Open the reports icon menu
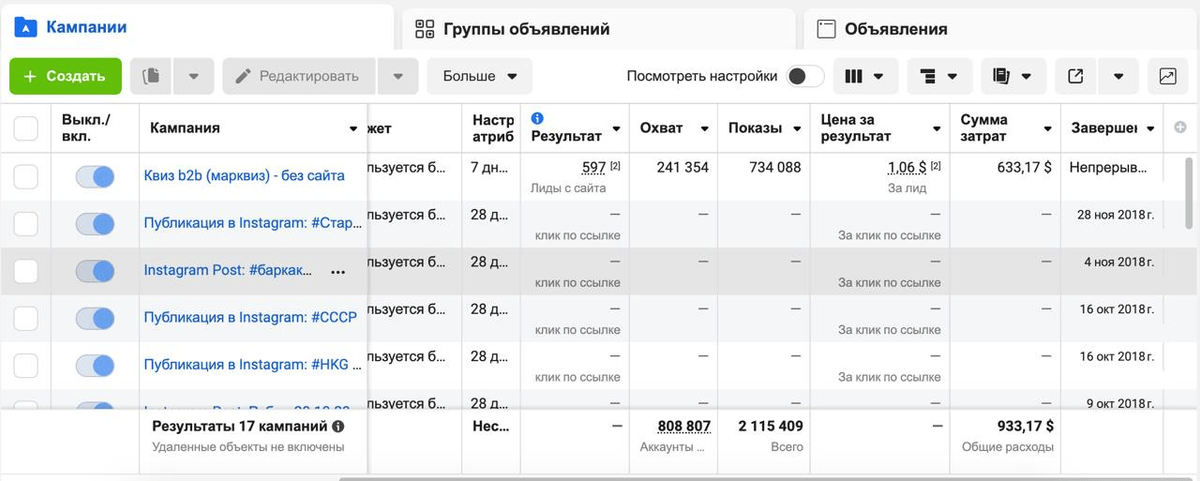This screenshot has width=1200, height=481. (x=1014, y=76)
